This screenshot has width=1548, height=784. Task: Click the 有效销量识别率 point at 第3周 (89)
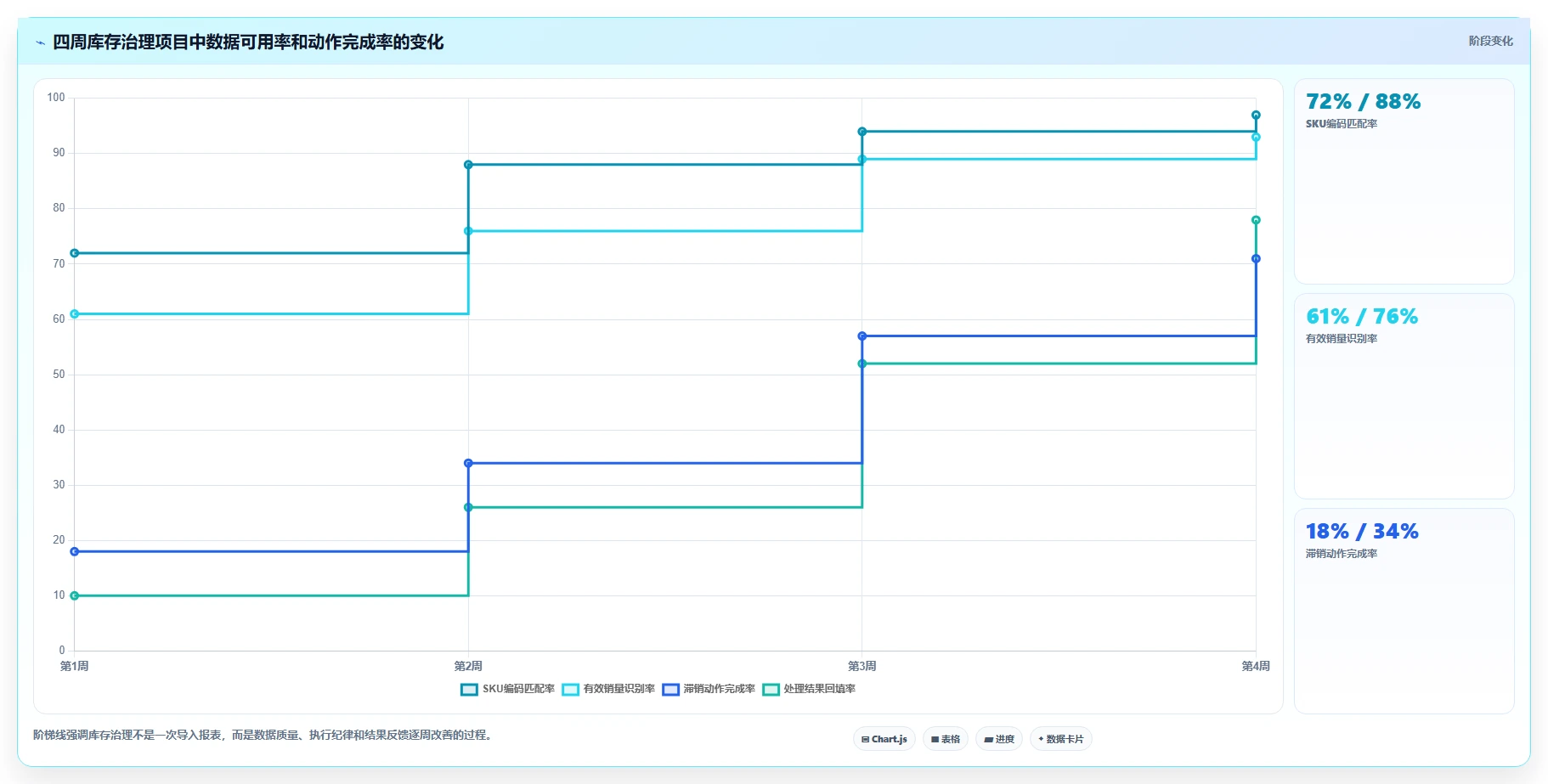point(862,159)
